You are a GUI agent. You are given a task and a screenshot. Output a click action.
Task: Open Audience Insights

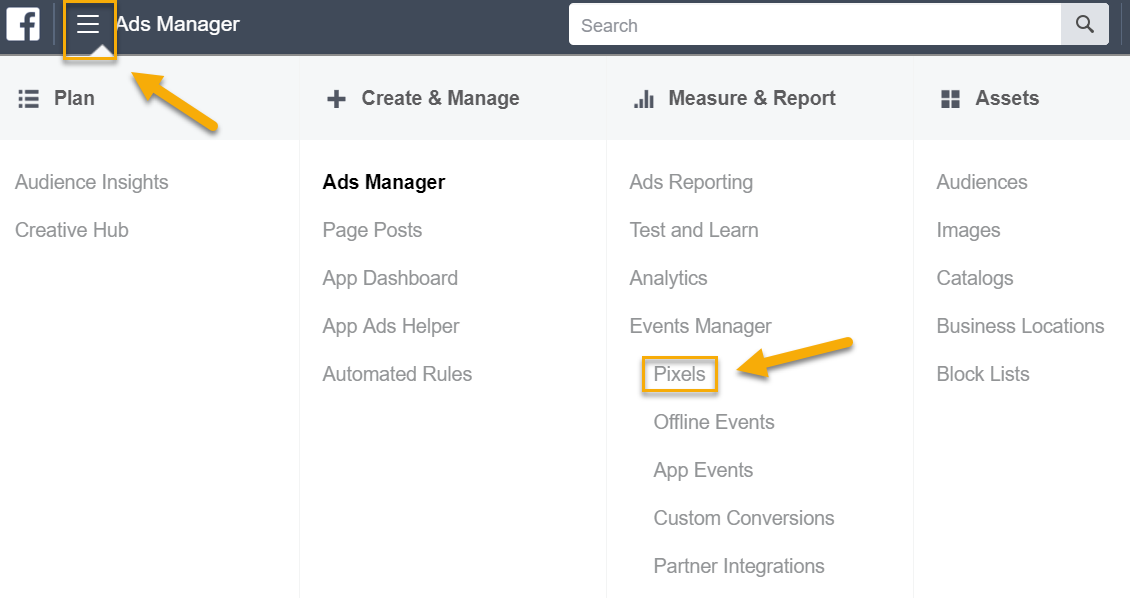(x=92, y=182)
